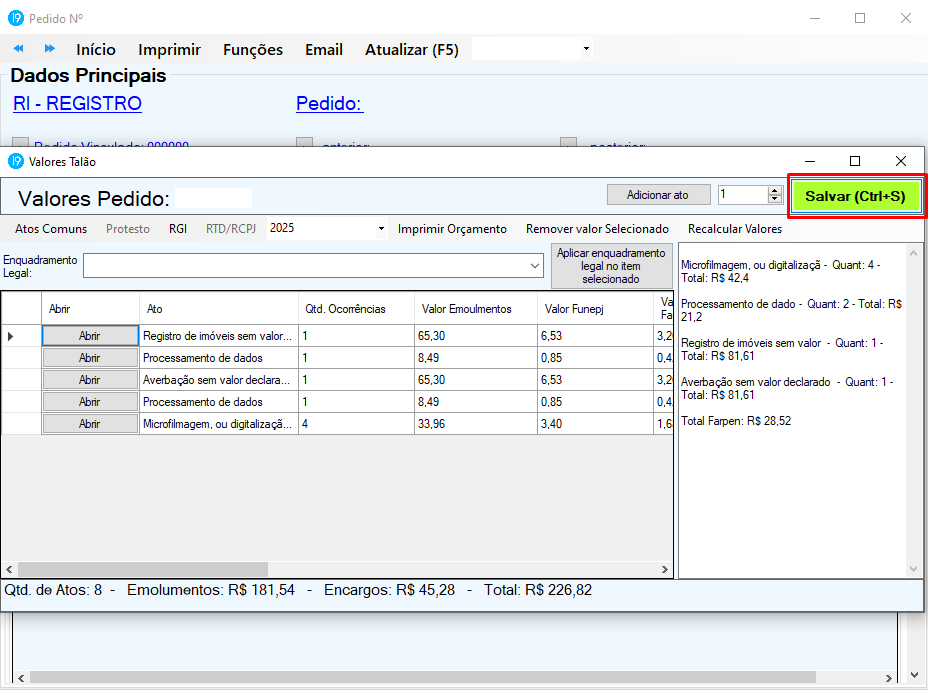Viewport: 932px width, 693px height.
Task: Switch to the Atos Comuns tab
Action: click(x=51, y=229)
